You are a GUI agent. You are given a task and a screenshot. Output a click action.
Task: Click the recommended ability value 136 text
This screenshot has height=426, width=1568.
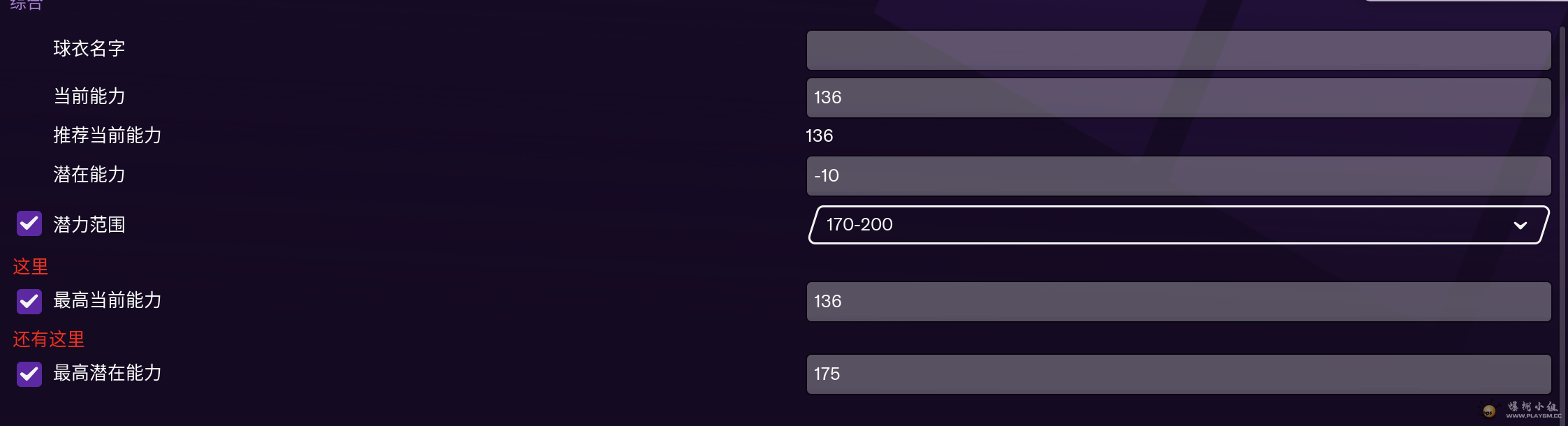(x=820, y=135)
